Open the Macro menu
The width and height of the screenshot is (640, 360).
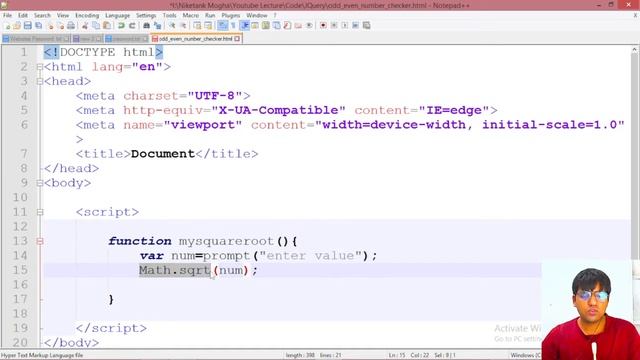pyautogui.click(x=191, y=16)
